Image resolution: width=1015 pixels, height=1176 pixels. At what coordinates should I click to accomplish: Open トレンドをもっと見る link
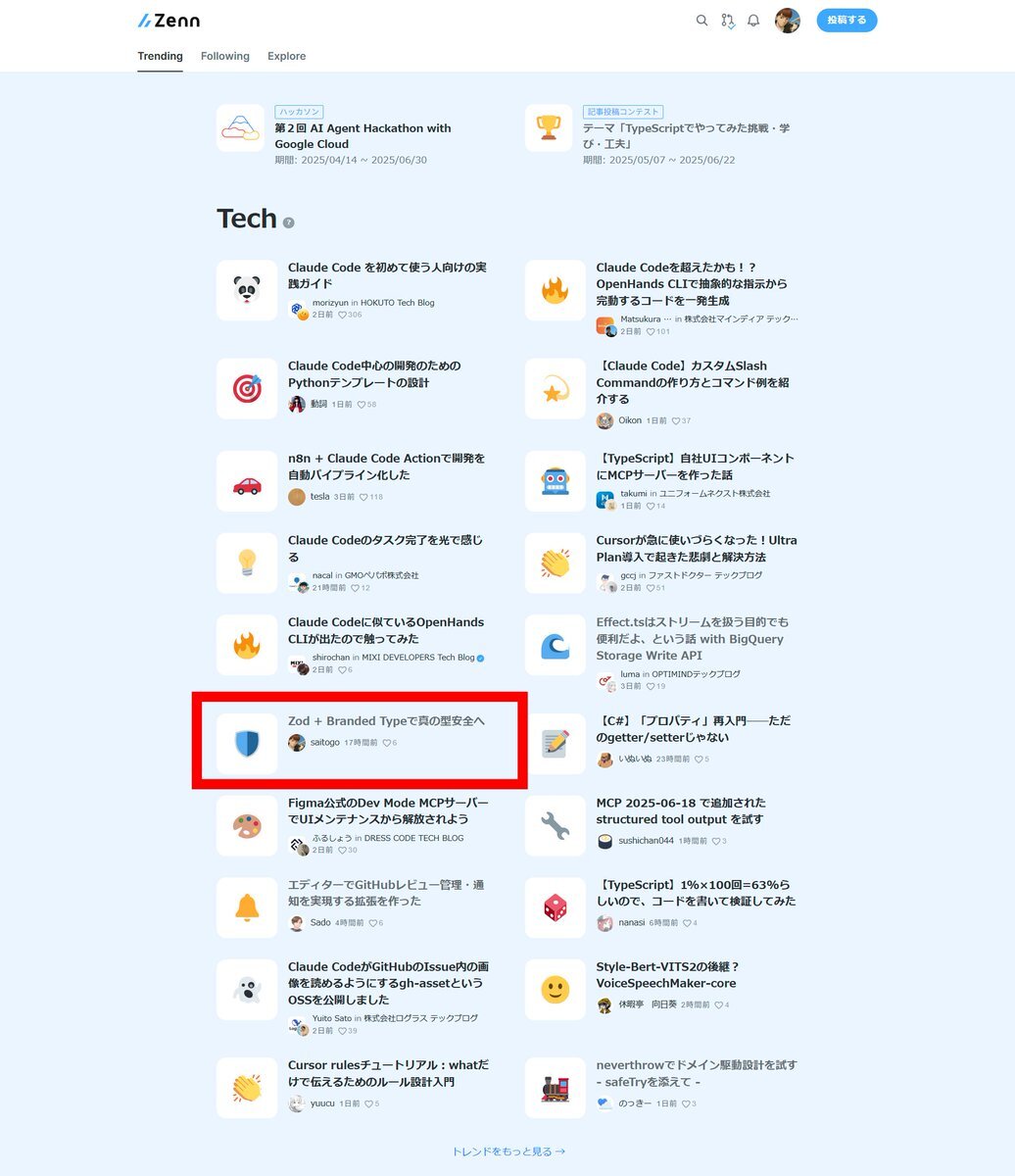[x=507, y=1151]
